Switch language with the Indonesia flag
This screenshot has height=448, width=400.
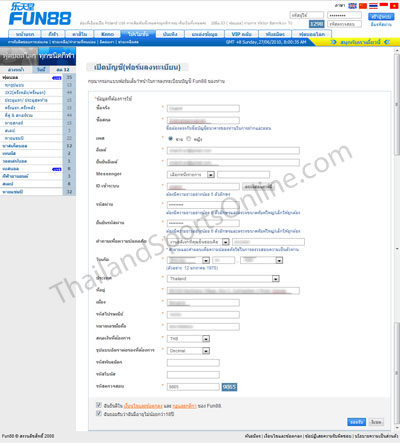click(x=384, y=5)
